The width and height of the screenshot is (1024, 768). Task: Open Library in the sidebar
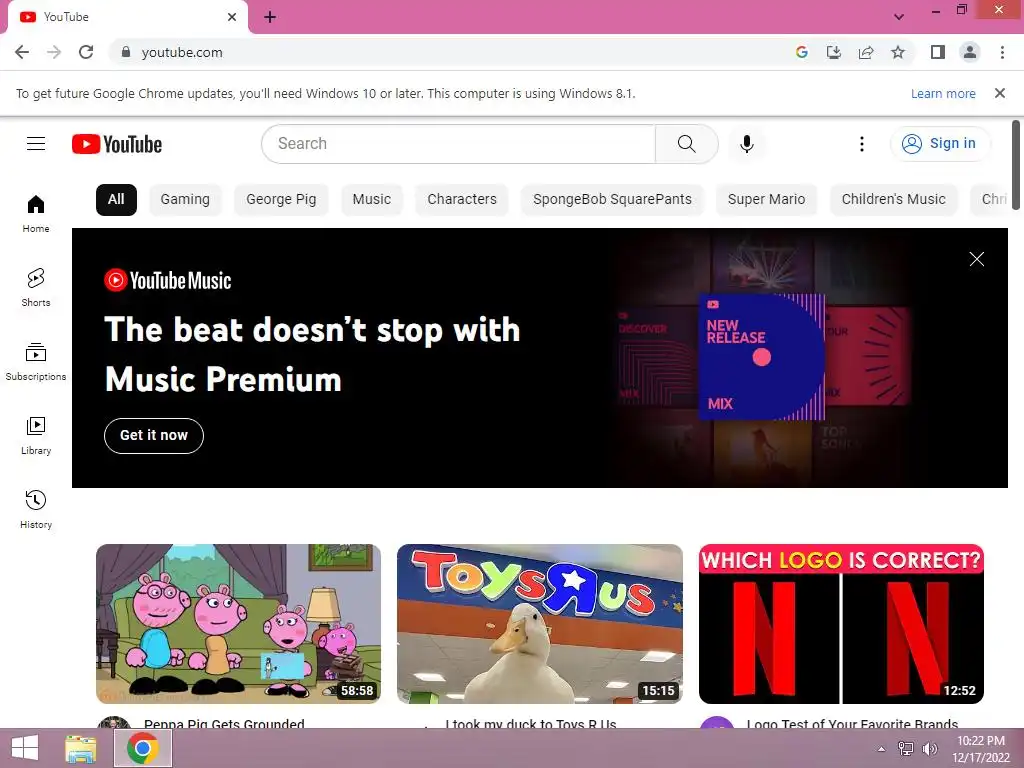(36, 436)
